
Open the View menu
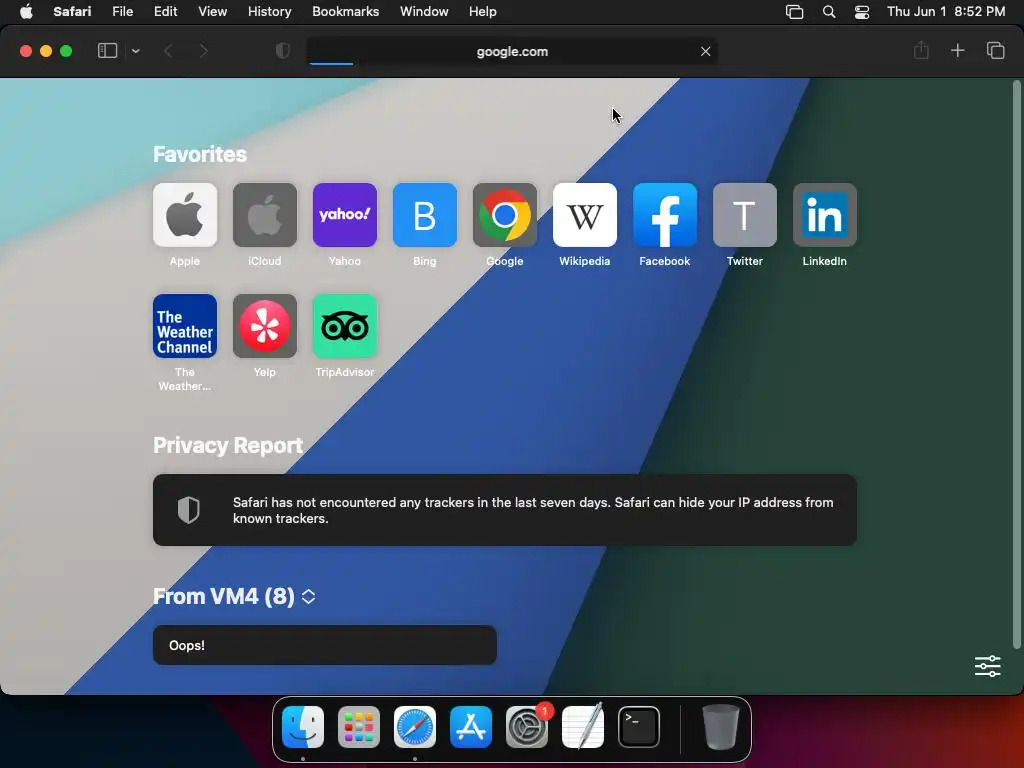[x=213, y=12]
